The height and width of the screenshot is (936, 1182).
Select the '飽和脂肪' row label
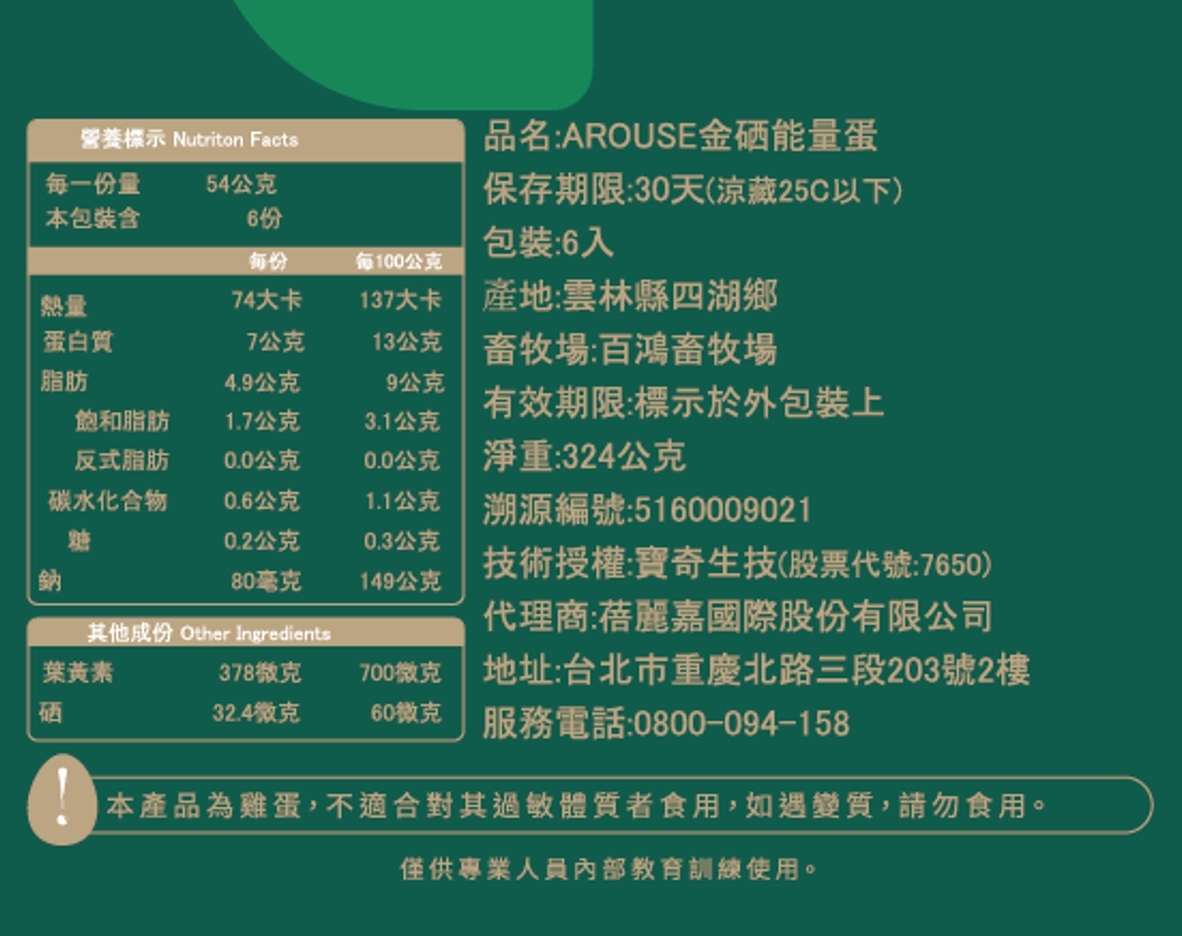click(x=122, y=421)
